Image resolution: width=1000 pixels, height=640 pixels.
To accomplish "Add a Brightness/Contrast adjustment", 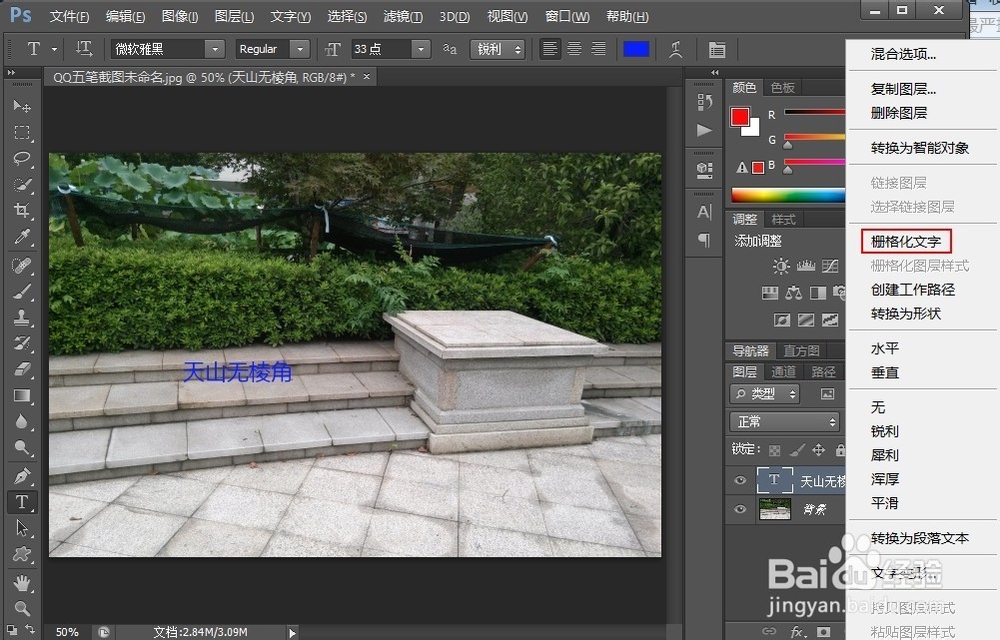I will (781, 266).
